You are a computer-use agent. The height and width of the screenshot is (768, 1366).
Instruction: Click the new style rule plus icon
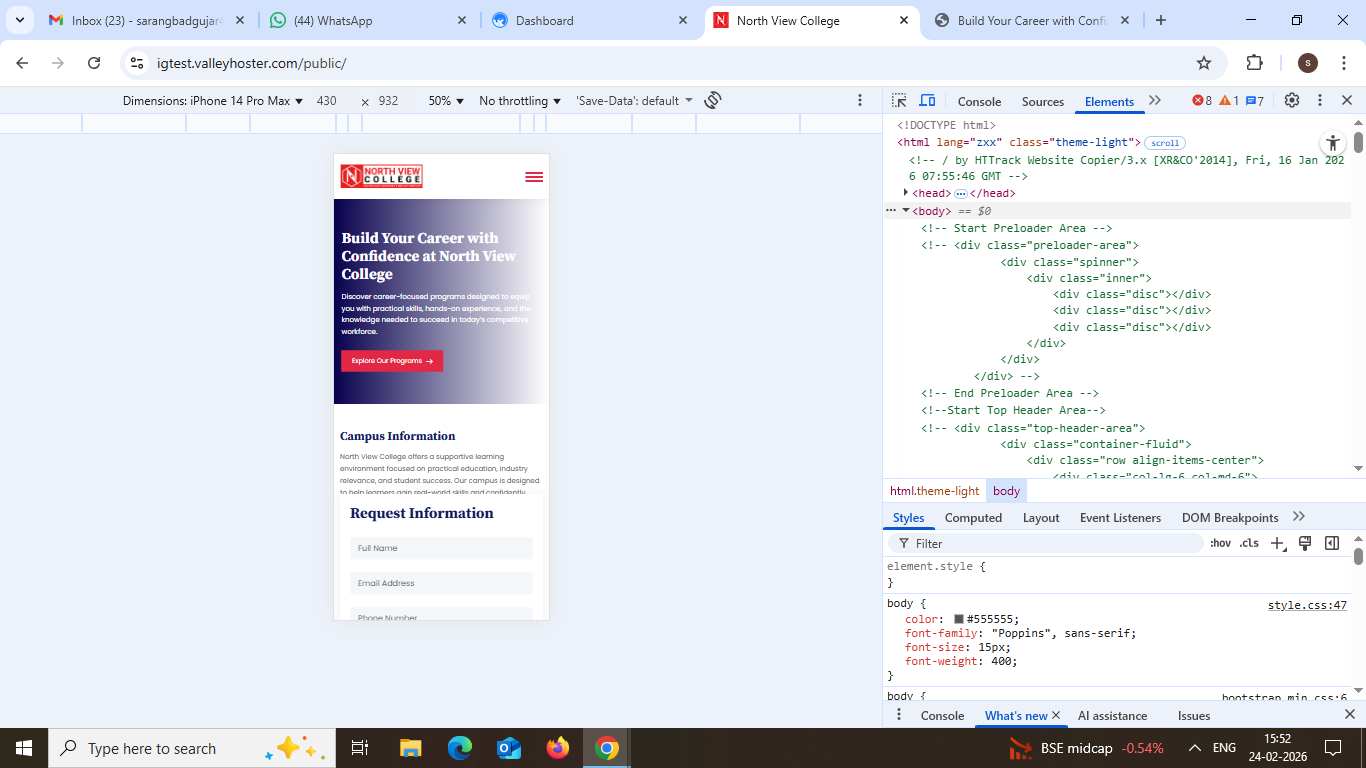tap(1277, 543)
